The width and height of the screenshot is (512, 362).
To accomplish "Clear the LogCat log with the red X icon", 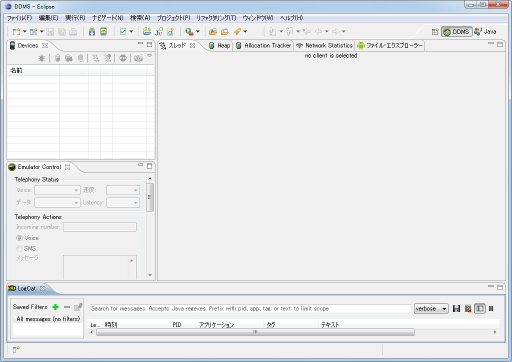I will click(x=468, y=309).
